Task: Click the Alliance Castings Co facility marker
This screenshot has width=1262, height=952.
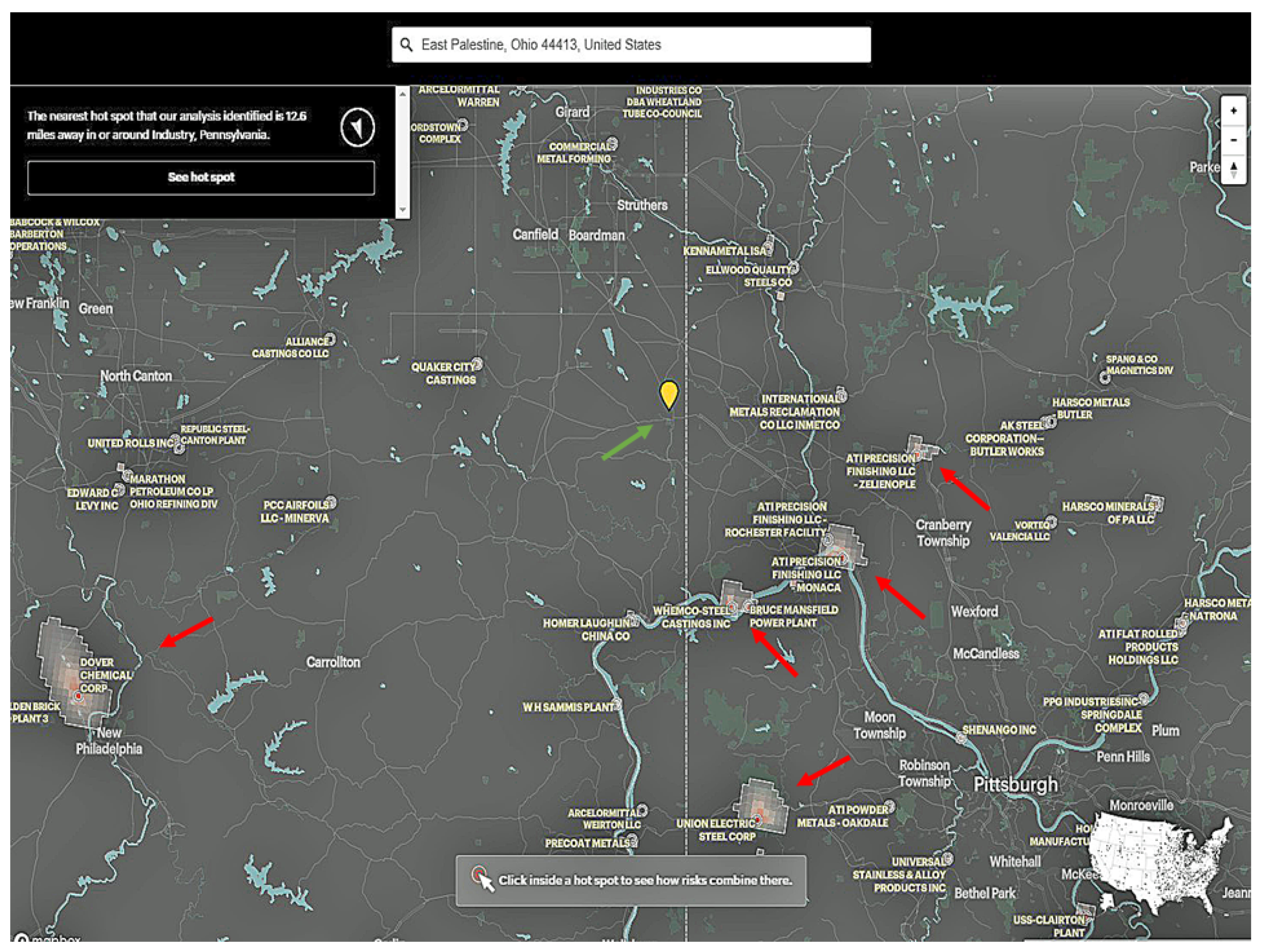Action: coord(330,340)
